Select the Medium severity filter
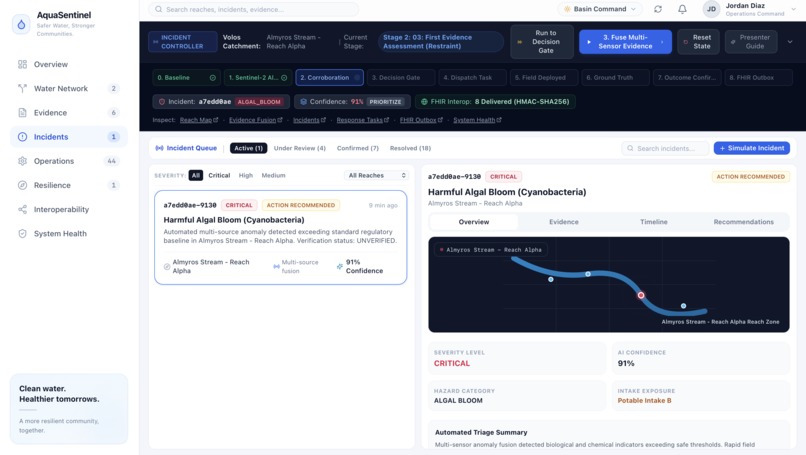This screenshot has height=455, width=806. pyautogui.click(x=273, y=175)
